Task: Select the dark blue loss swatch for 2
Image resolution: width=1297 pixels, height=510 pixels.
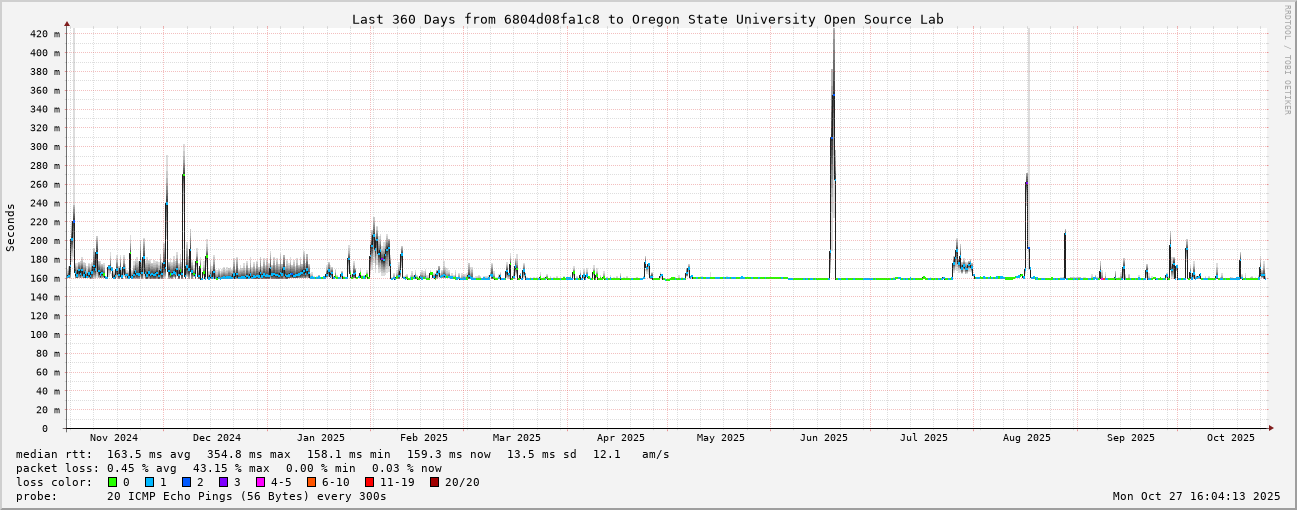Action: point(187,482)
